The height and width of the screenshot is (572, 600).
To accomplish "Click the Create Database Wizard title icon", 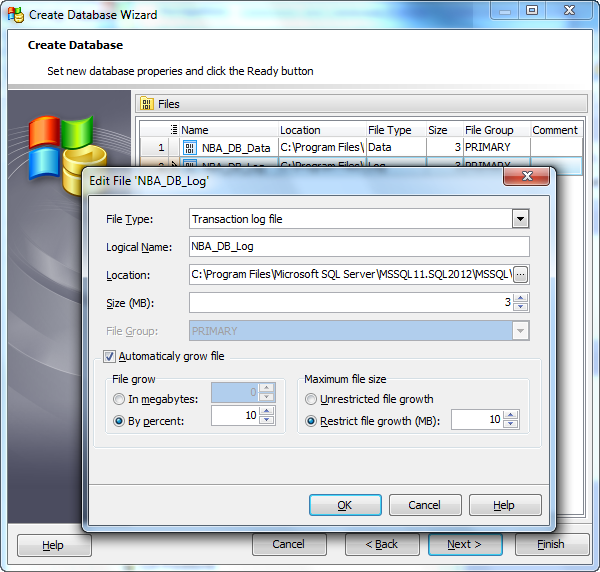I will tap(14, 14).
